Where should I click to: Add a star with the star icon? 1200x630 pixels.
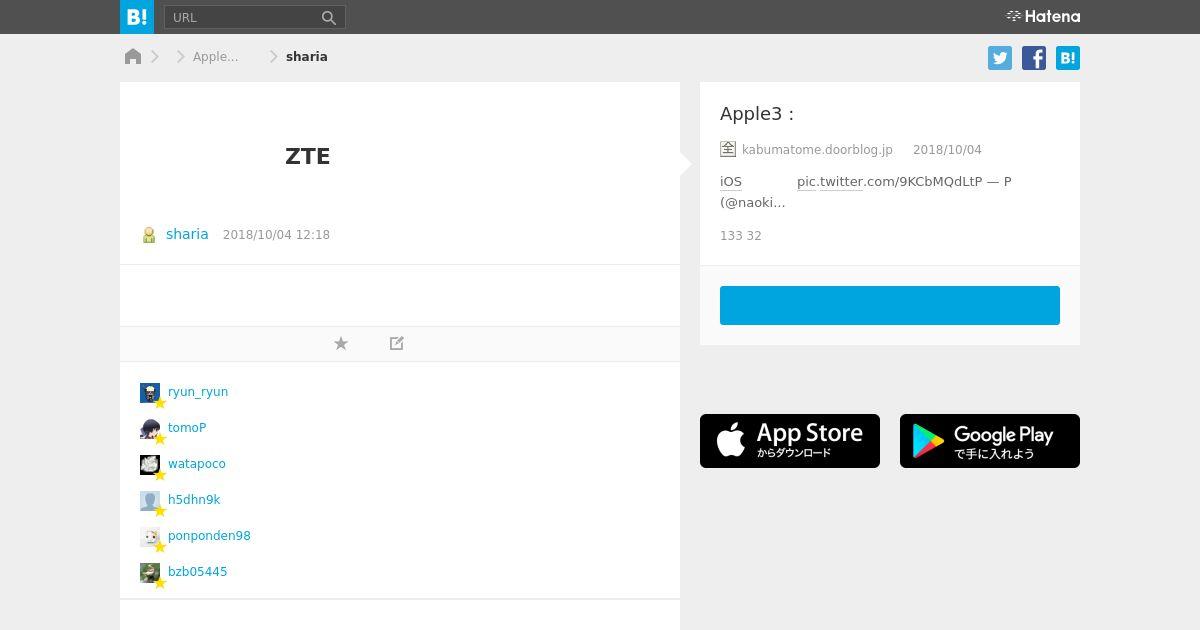[341, 343]
